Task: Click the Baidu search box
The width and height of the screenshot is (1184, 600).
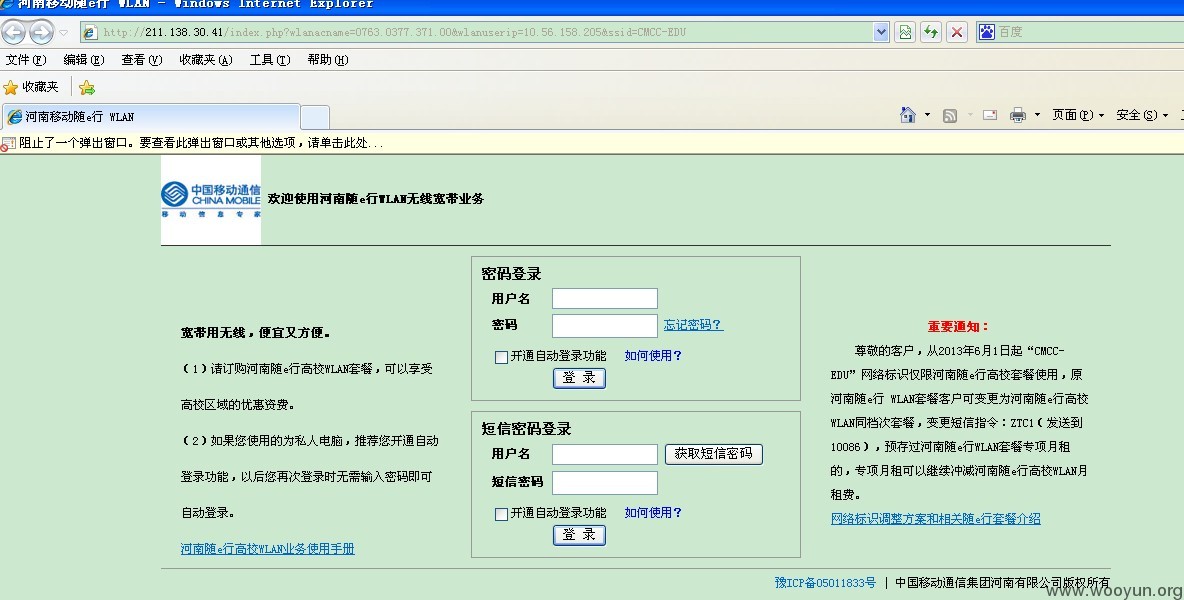Action: click(x=1090, y=32)
